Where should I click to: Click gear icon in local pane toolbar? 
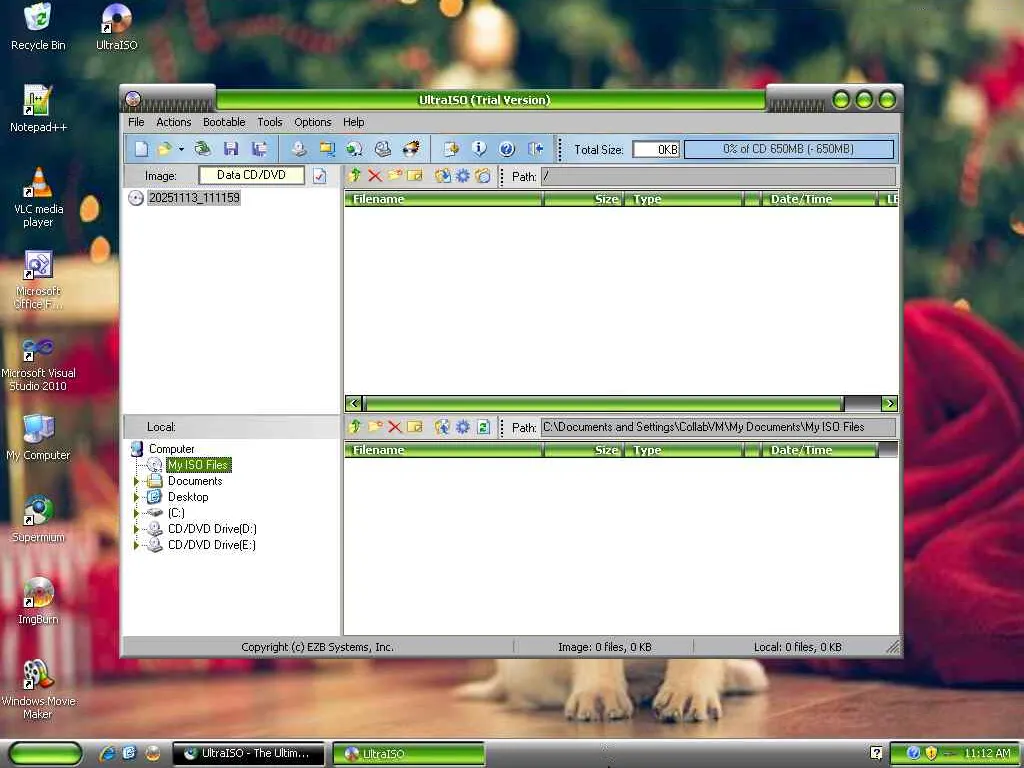462,426
